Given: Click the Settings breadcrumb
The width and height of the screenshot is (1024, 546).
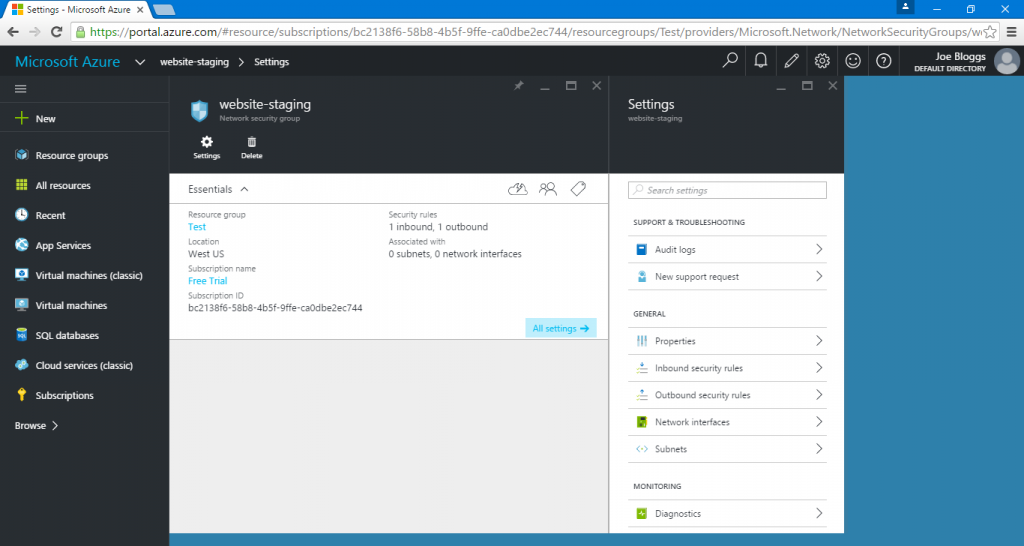Looking at the screenshot, I should click(272, 62).
